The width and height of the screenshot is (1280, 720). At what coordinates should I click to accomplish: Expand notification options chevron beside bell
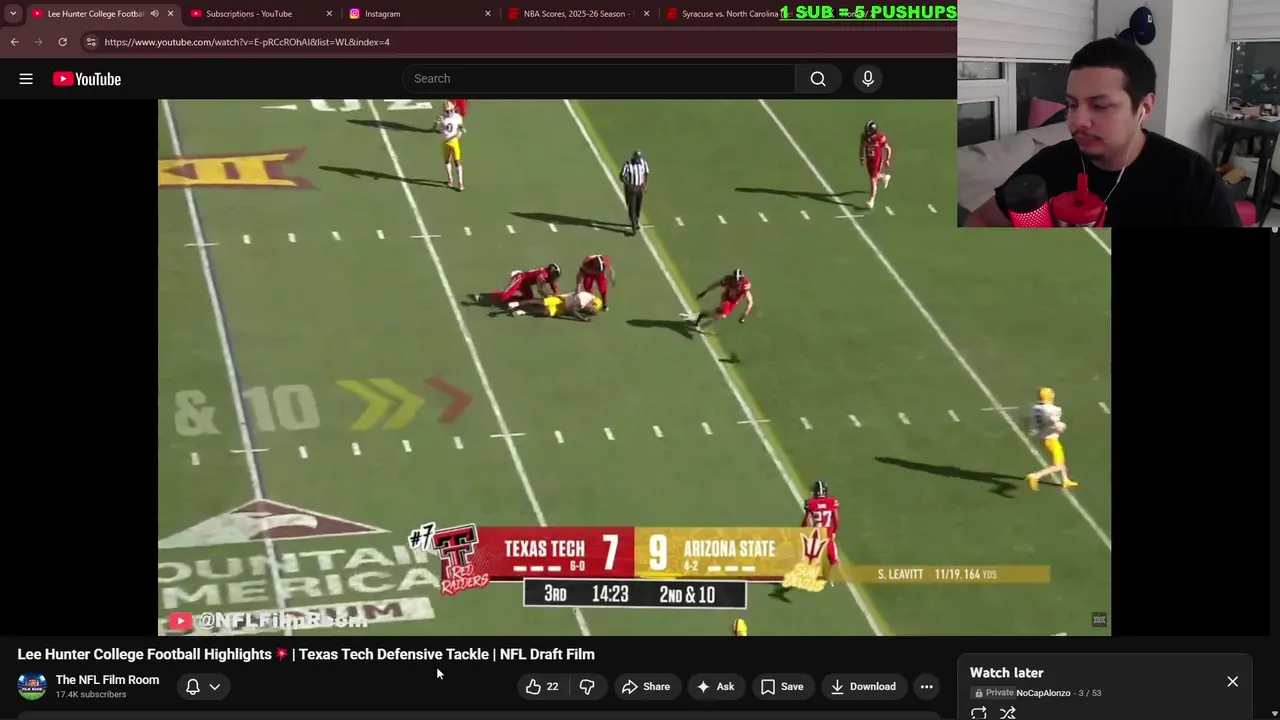(214, 687)
